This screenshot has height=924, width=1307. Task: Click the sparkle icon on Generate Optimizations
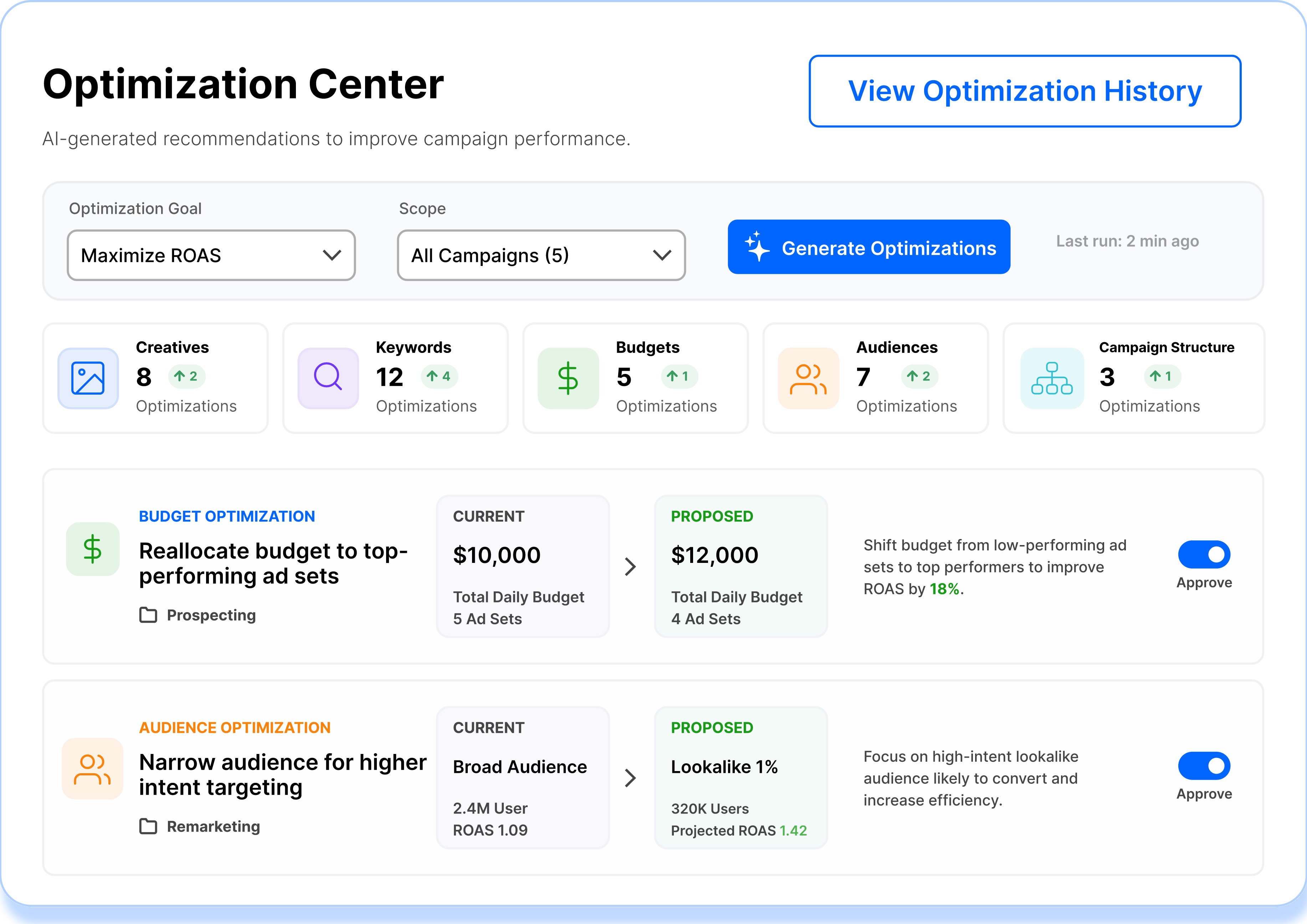[x=757, y=247]
